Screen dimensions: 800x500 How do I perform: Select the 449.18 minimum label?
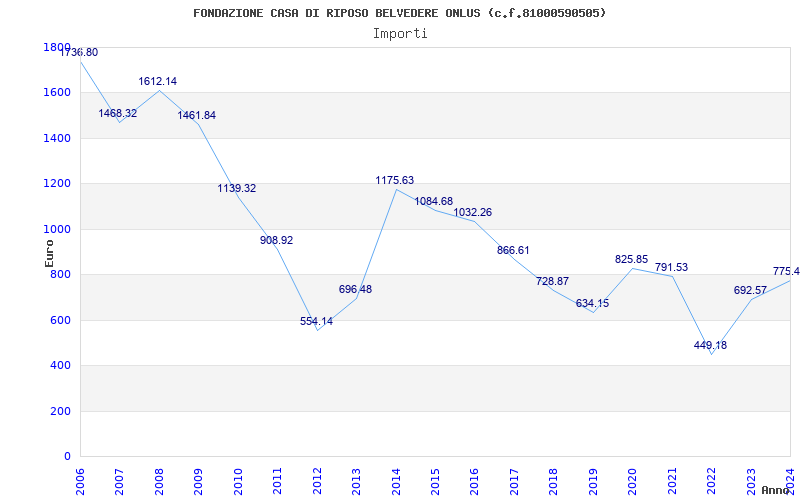coord(710,345)
